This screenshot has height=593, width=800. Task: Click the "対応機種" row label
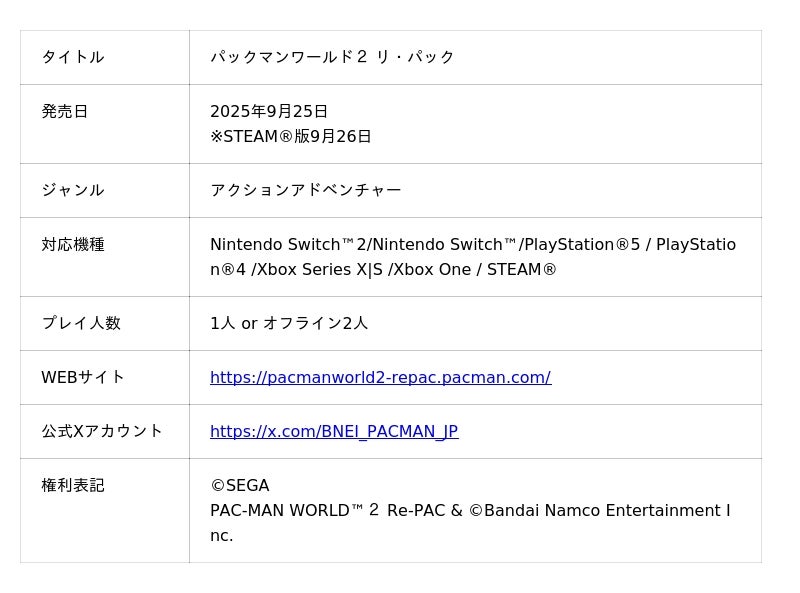(x=72, y=244)
